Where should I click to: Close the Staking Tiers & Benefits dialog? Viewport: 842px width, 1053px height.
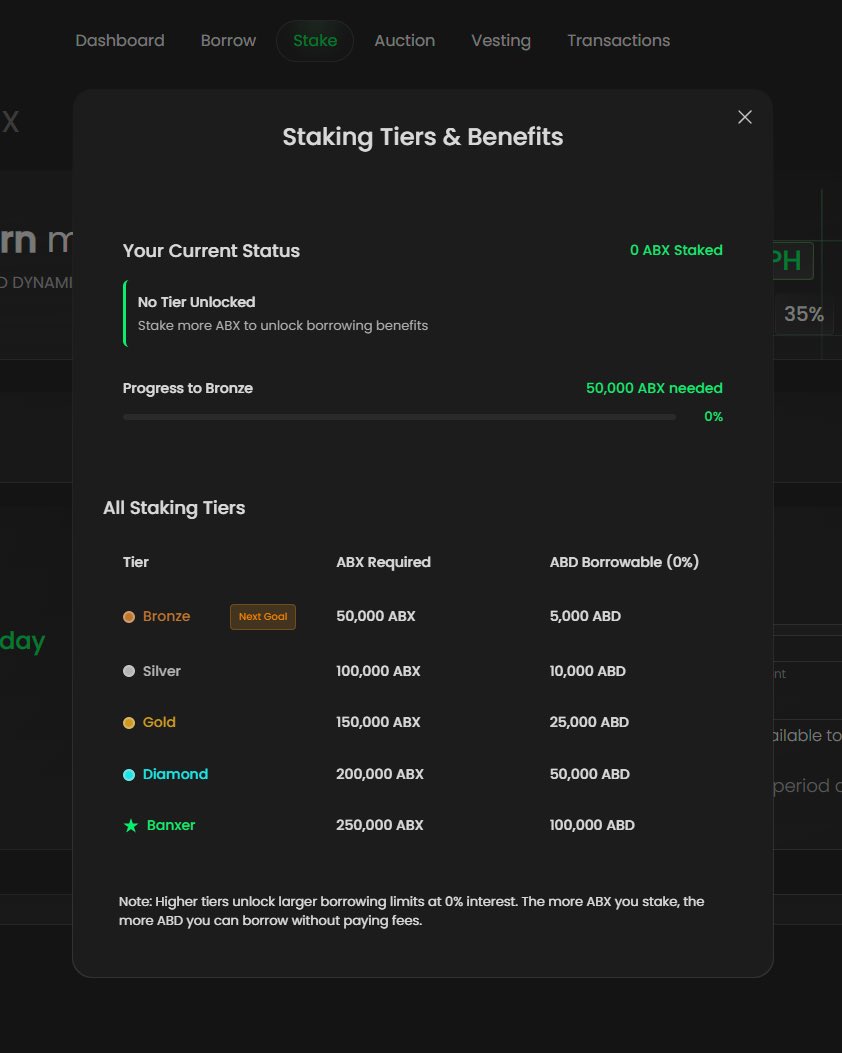point(745,117)
